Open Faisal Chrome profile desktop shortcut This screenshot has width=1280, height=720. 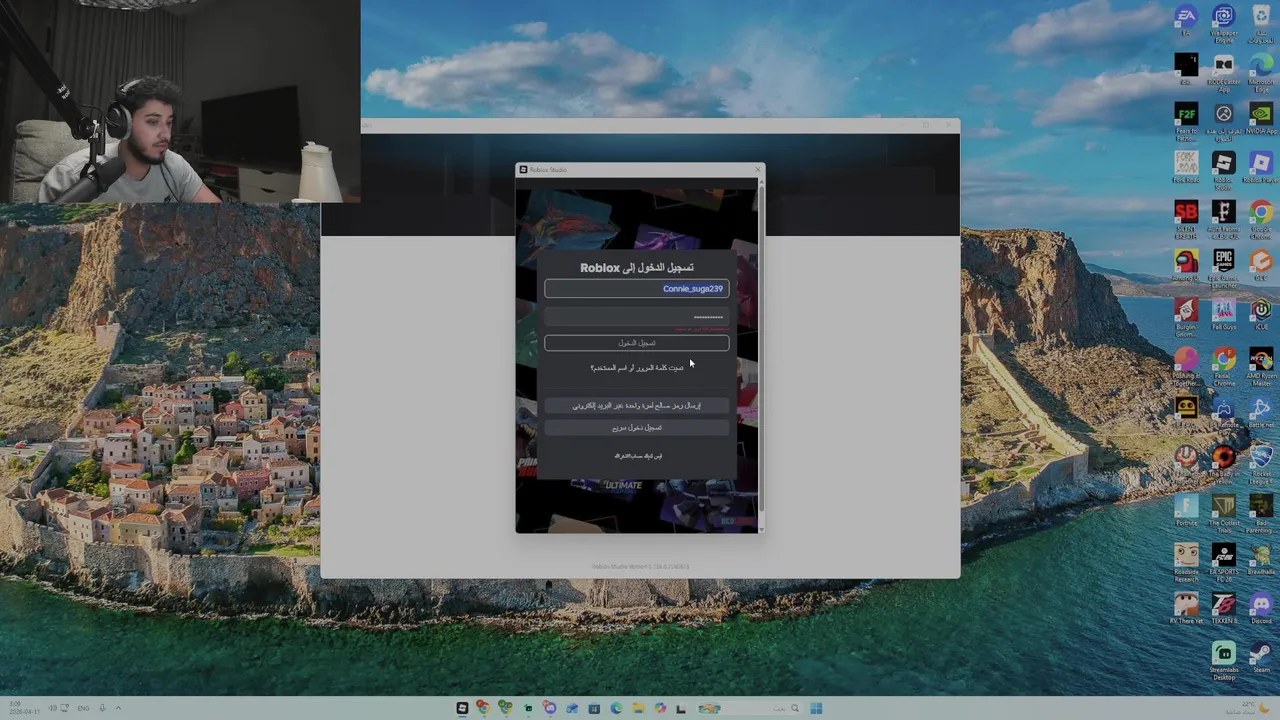(1223, 366)
